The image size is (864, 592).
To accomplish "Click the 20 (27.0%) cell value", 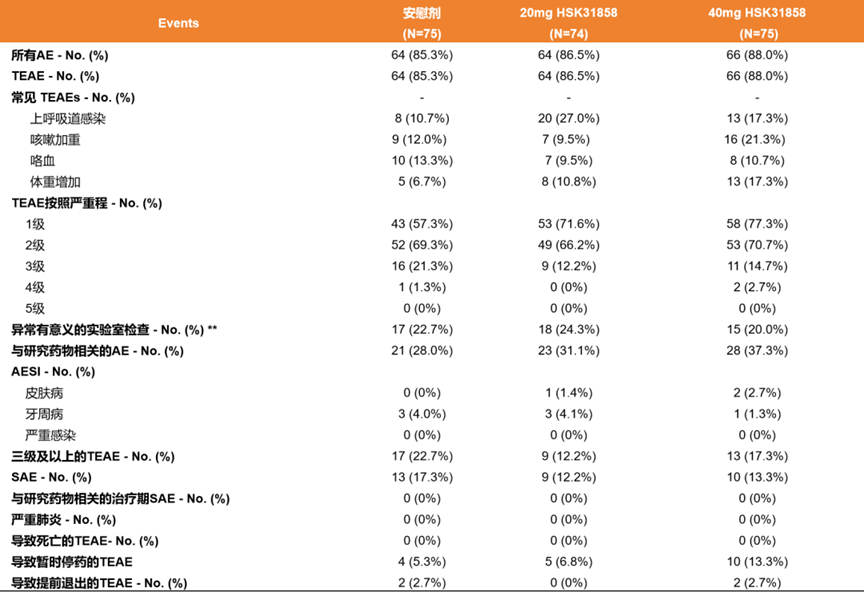I will [568, 118].
